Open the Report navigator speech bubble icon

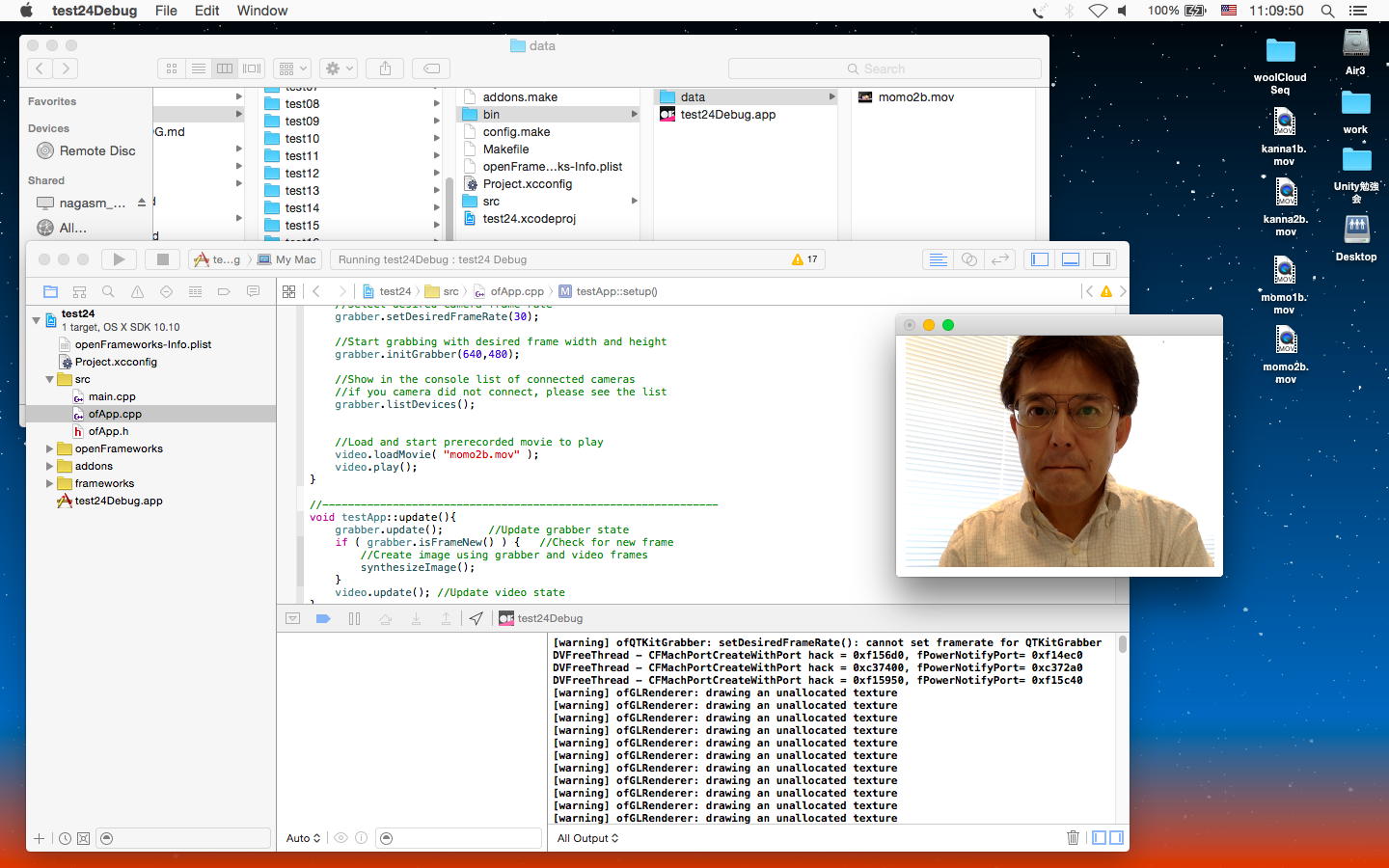coord(253,291)
